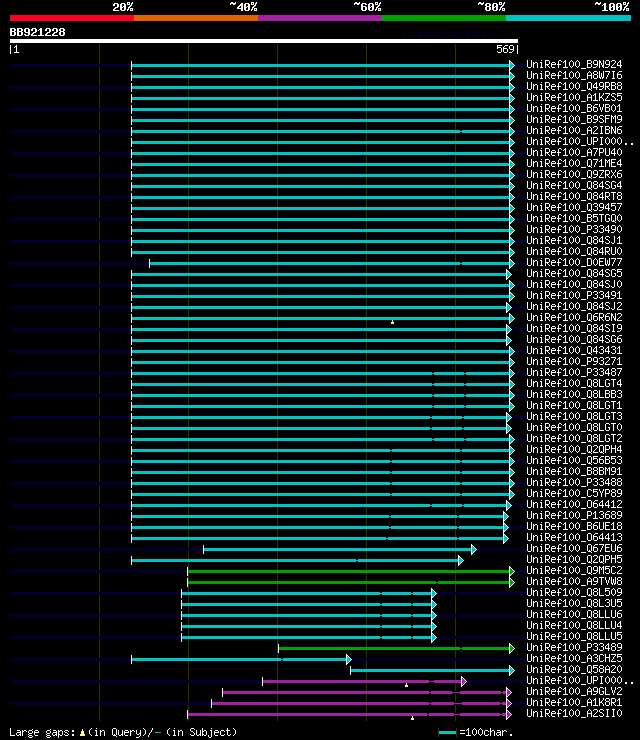Click the purple alignment bar for UniRef100_A9GLV2
Viewport: 640px width, 740px height.
(367, 692)
